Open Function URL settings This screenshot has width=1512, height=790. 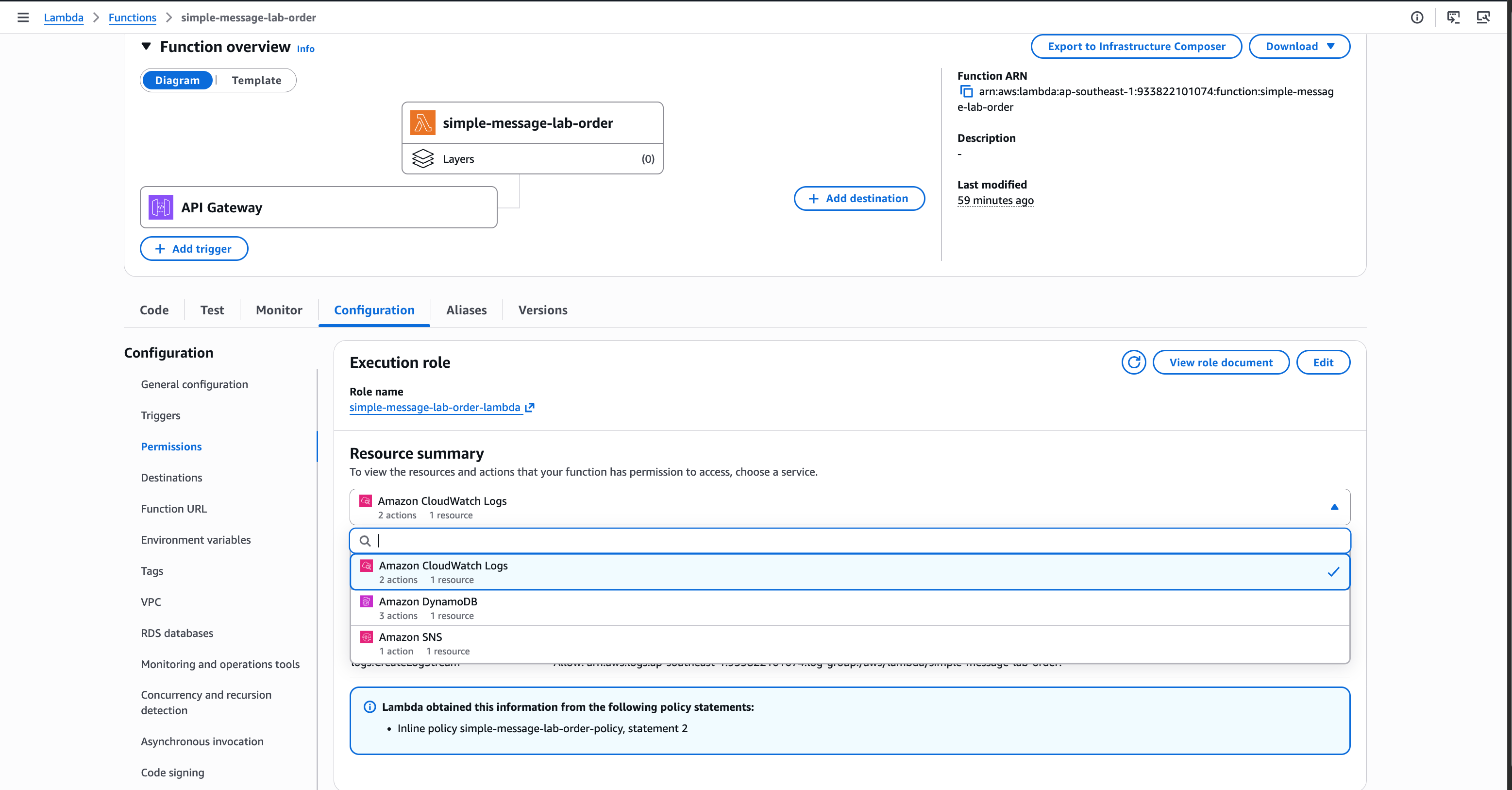pyautogui.click(x=174, y=509)
